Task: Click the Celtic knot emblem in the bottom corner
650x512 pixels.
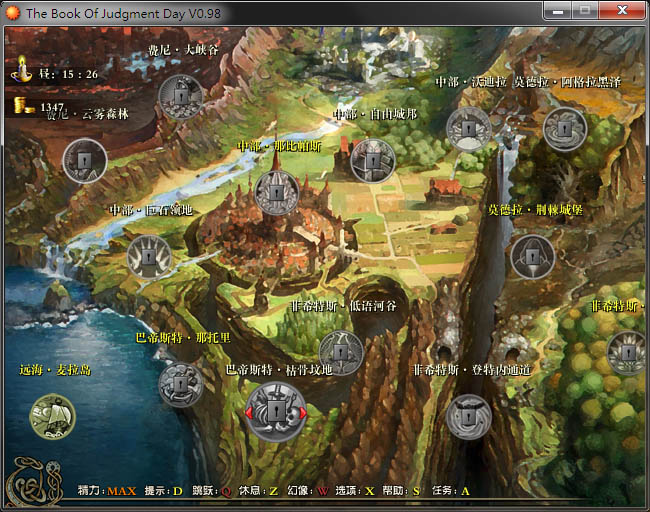Action: (34, 481)
